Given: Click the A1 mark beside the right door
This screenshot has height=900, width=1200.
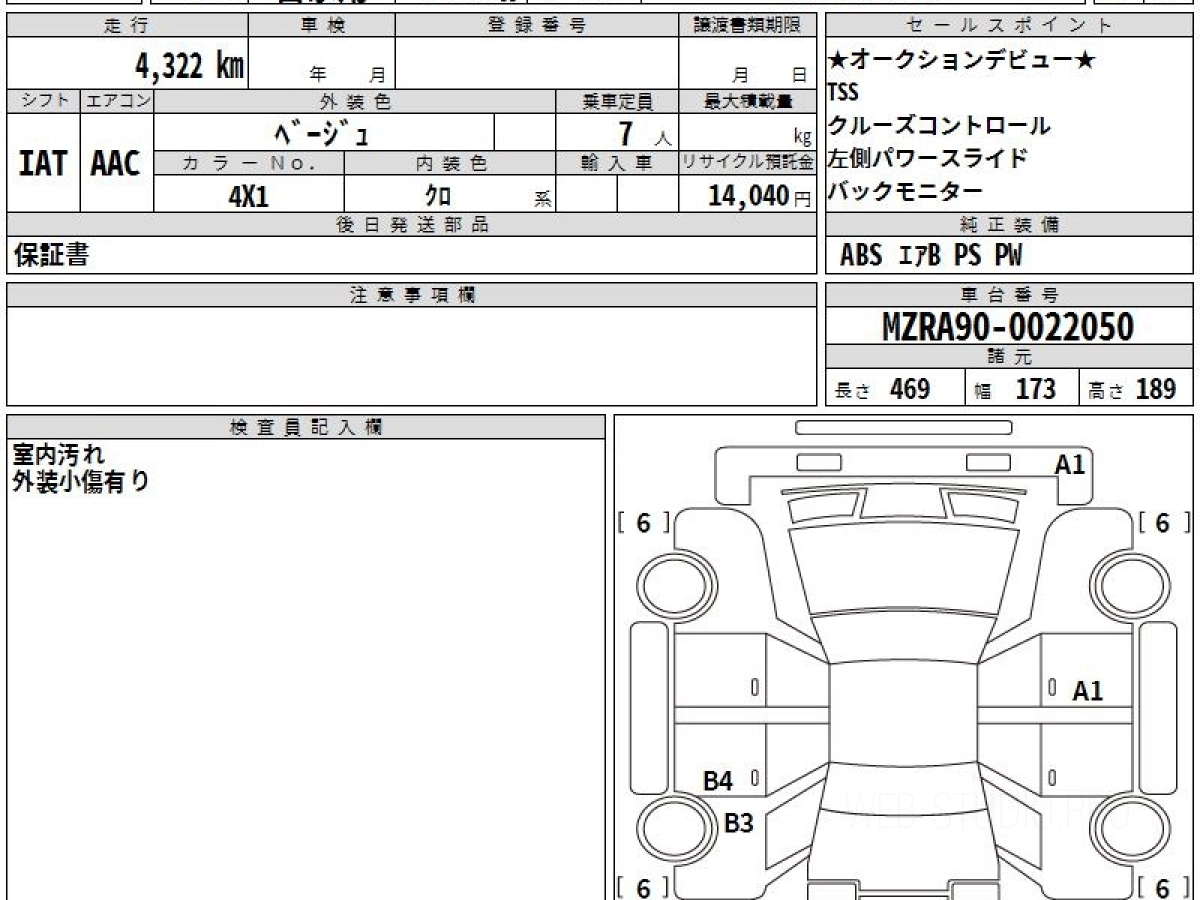Looking at the screenshot, I should 1088,690.
